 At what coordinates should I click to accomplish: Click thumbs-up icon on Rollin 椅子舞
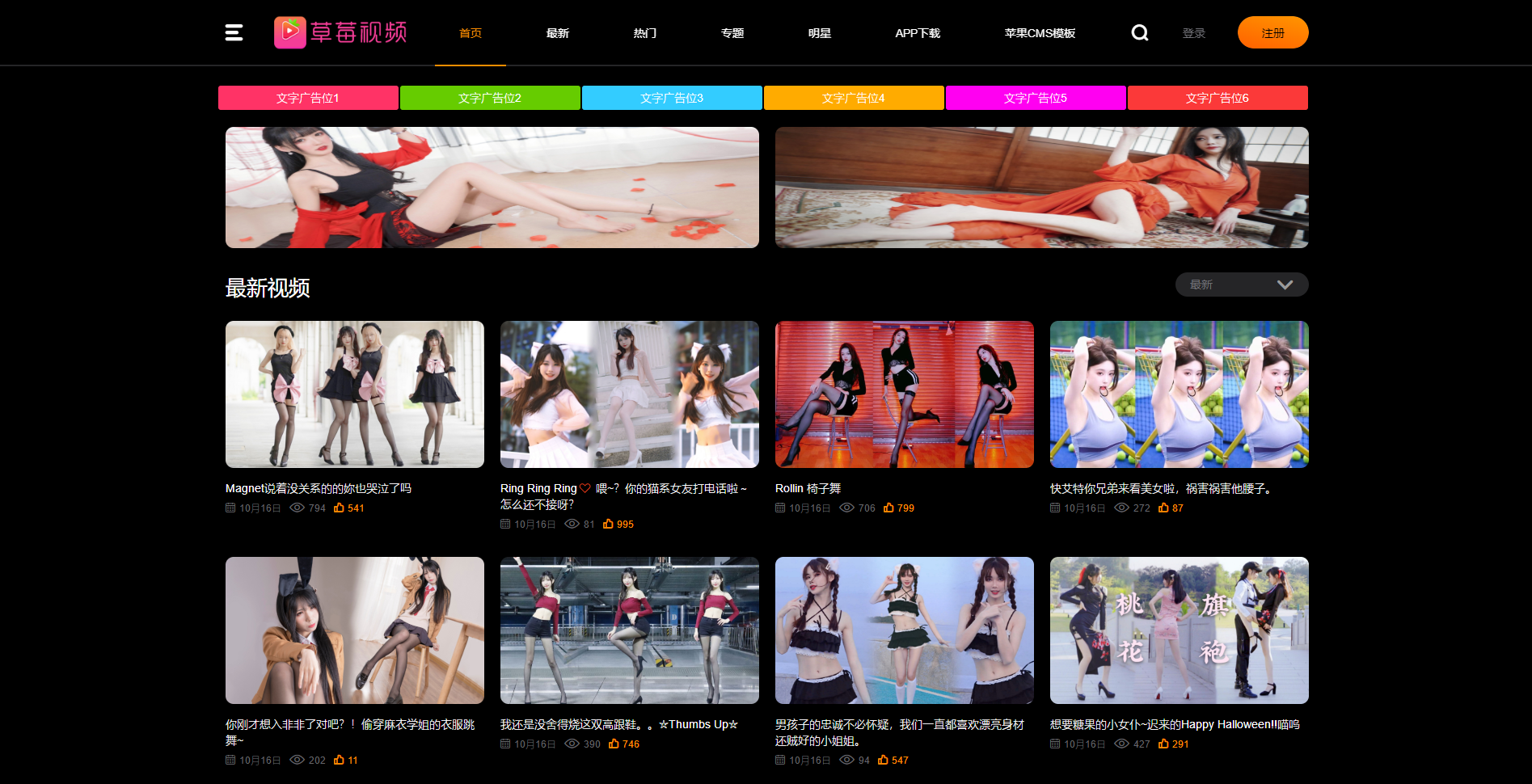(x=888, y=508)
